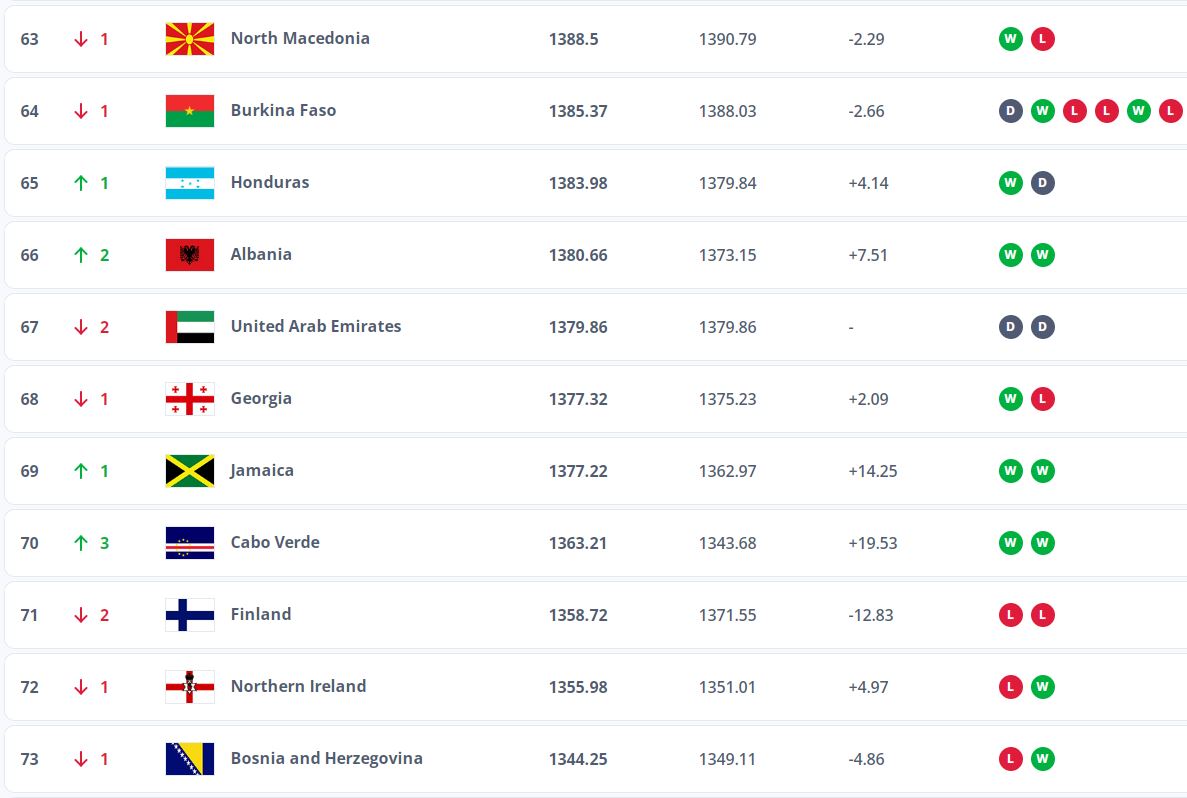Viewport: 1187px width, 798px height.
Task: Click Burkina Faso's first draw badge
Action: click(x=1010, y=111)
